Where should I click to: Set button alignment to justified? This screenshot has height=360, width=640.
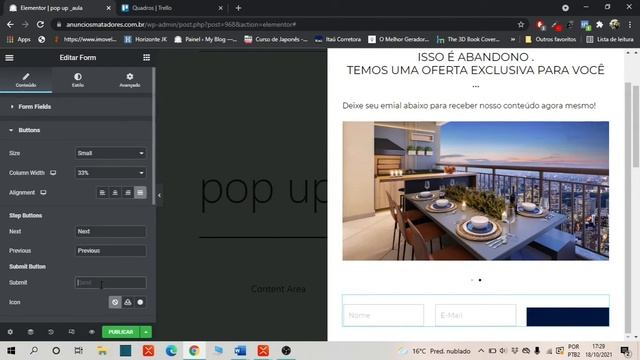click(140, 192)
